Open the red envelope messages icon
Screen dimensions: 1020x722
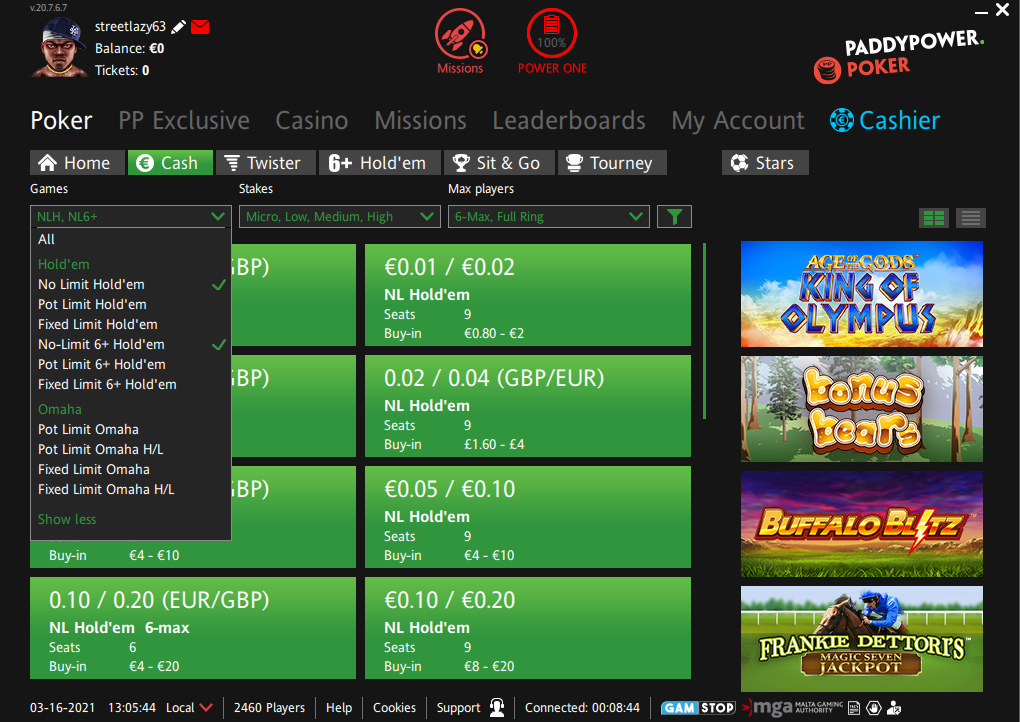point(200,27)
